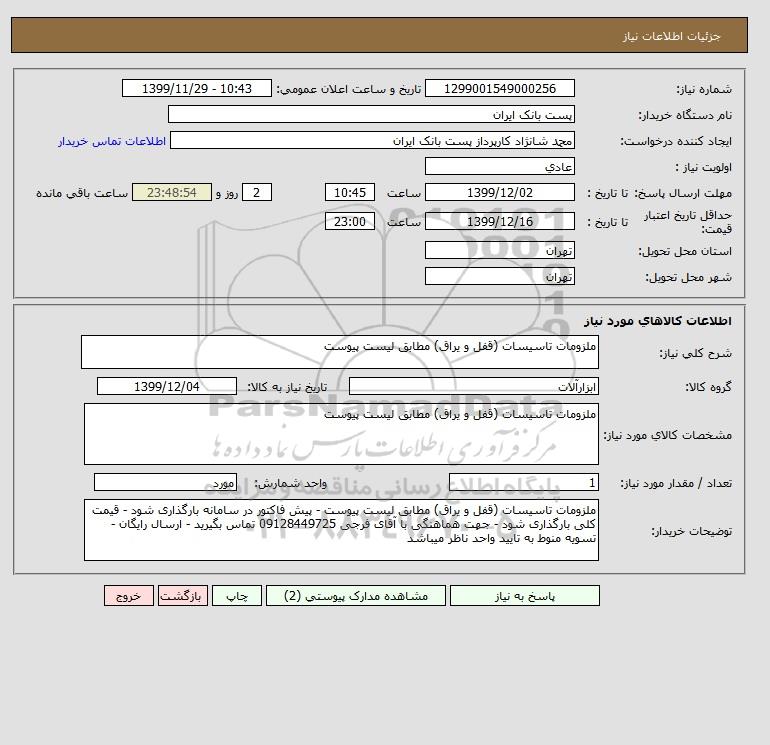This screenshot has height=745, width=770.
Task: Click the شهر محل تحویل label
Action: (688, 277)
